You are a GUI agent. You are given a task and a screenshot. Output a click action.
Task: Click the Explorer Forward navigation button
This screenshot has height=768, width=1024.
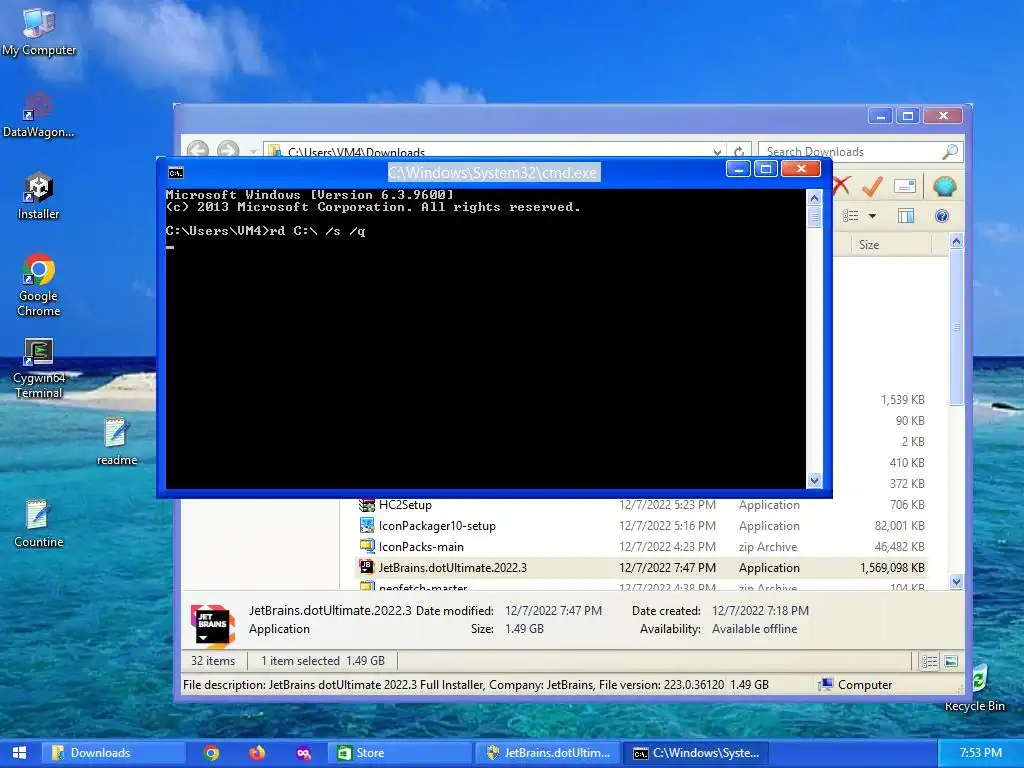point(228,151)
